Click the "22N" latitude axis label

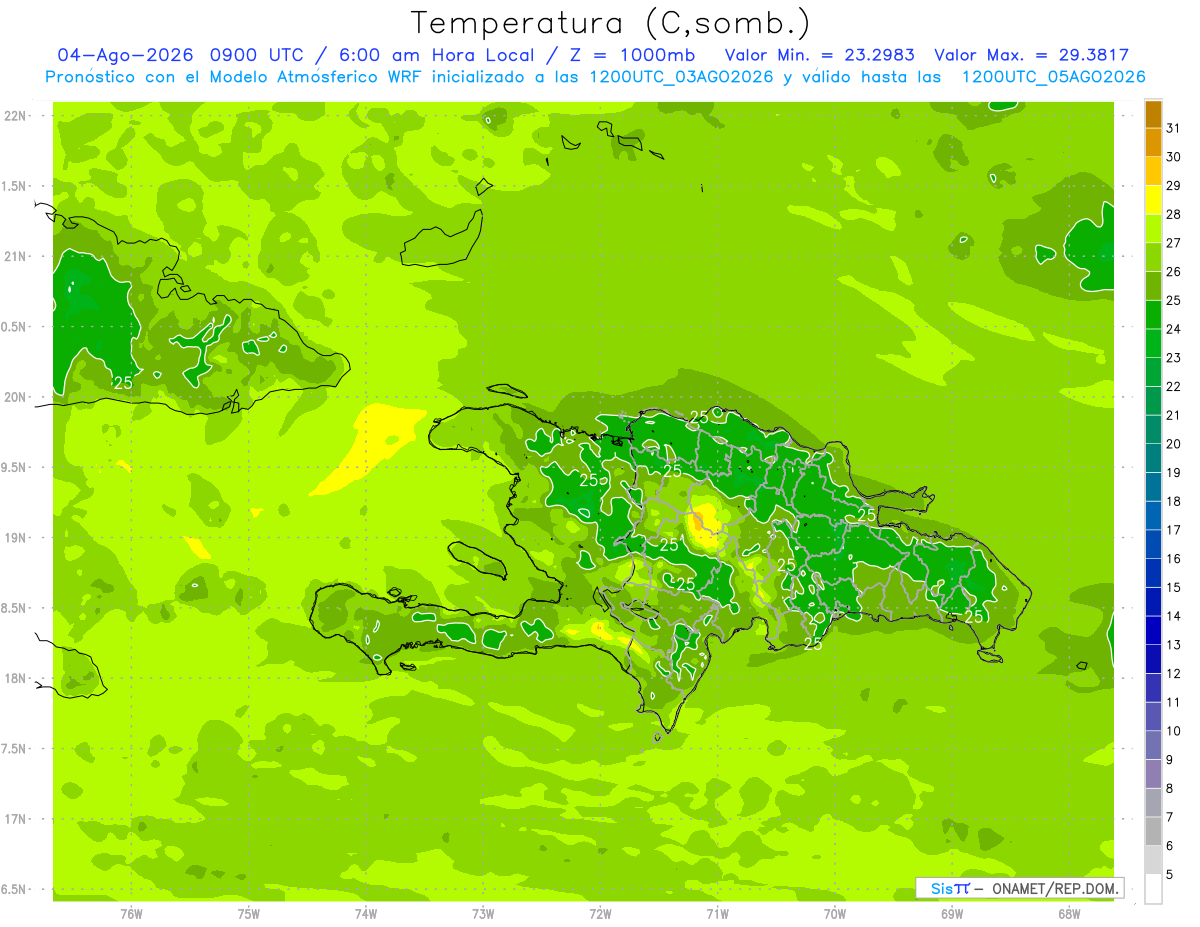coord(16,116)
